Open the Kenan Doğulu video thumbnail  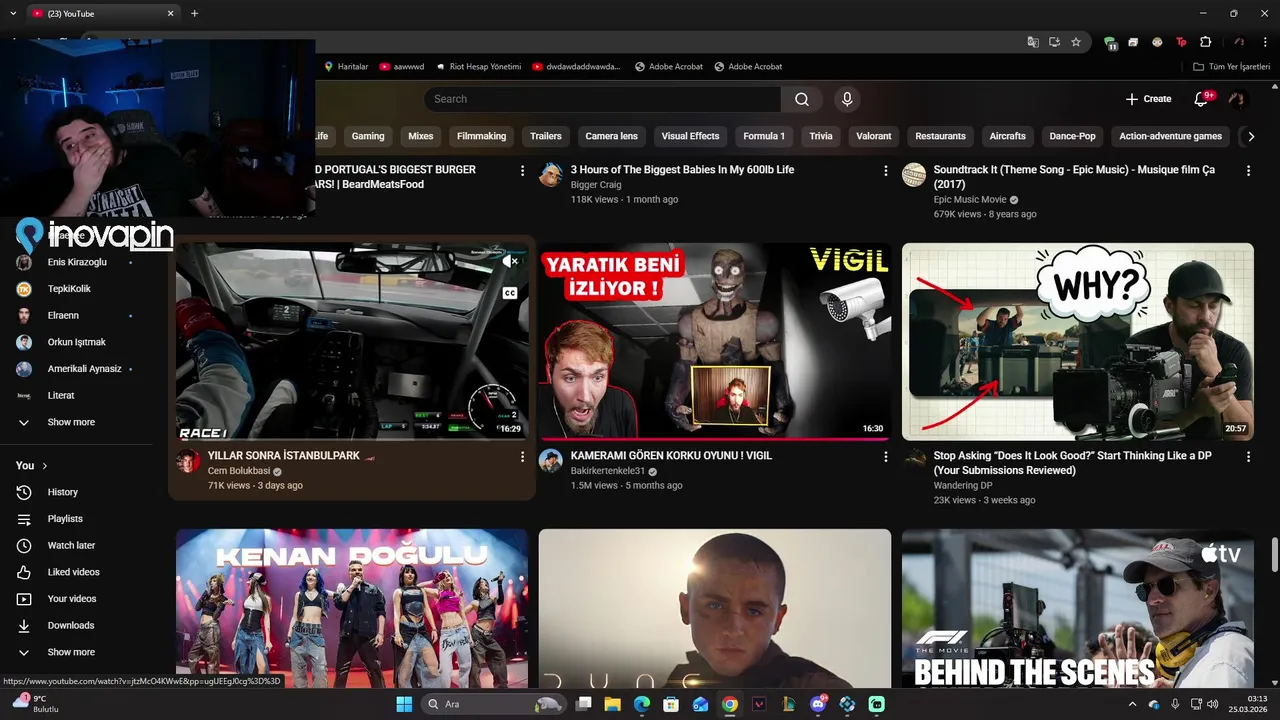[x=352, y=608]
